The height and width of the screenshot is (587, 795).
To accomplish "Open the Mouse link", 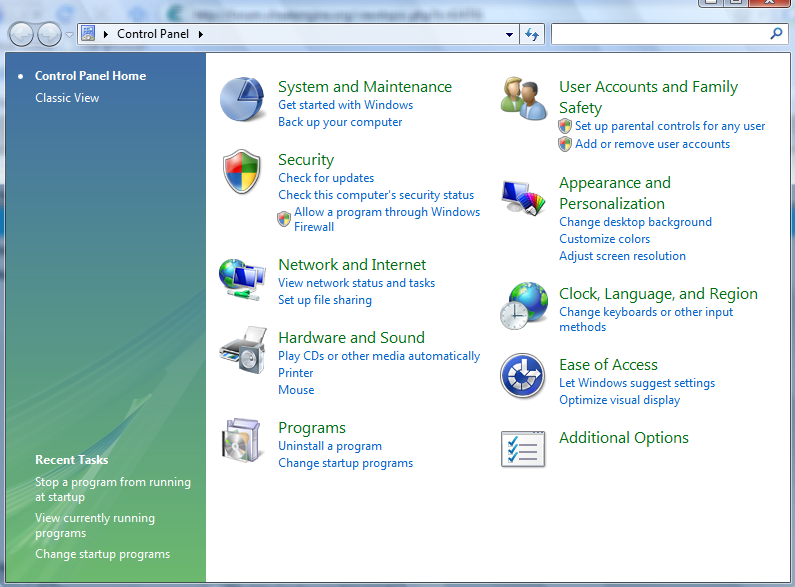I will 296,390.
